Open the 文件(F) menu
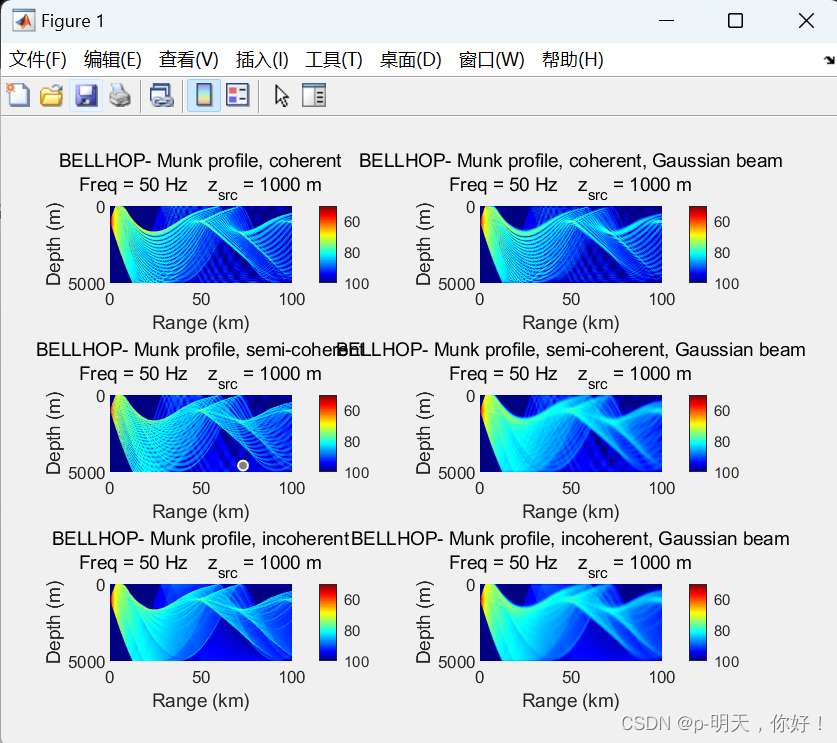 coord(37,59)
